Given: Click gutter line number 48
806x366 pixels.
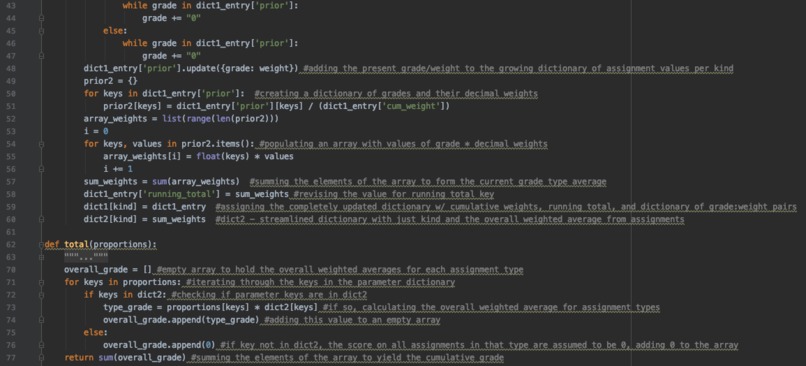Looking at the screenshot, I should [11, 68].
